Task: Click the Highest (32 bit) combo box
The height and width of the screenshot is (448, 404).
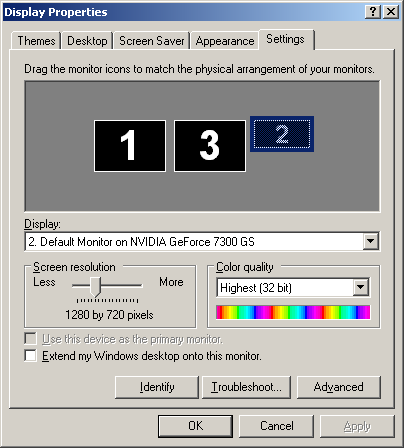Action: (293, 288)
